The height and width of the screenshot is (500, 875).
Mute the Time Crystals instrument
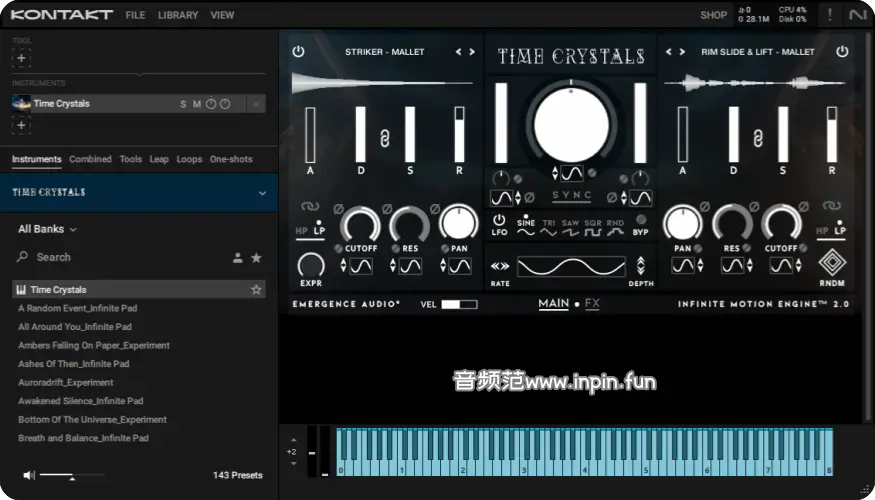196,104
